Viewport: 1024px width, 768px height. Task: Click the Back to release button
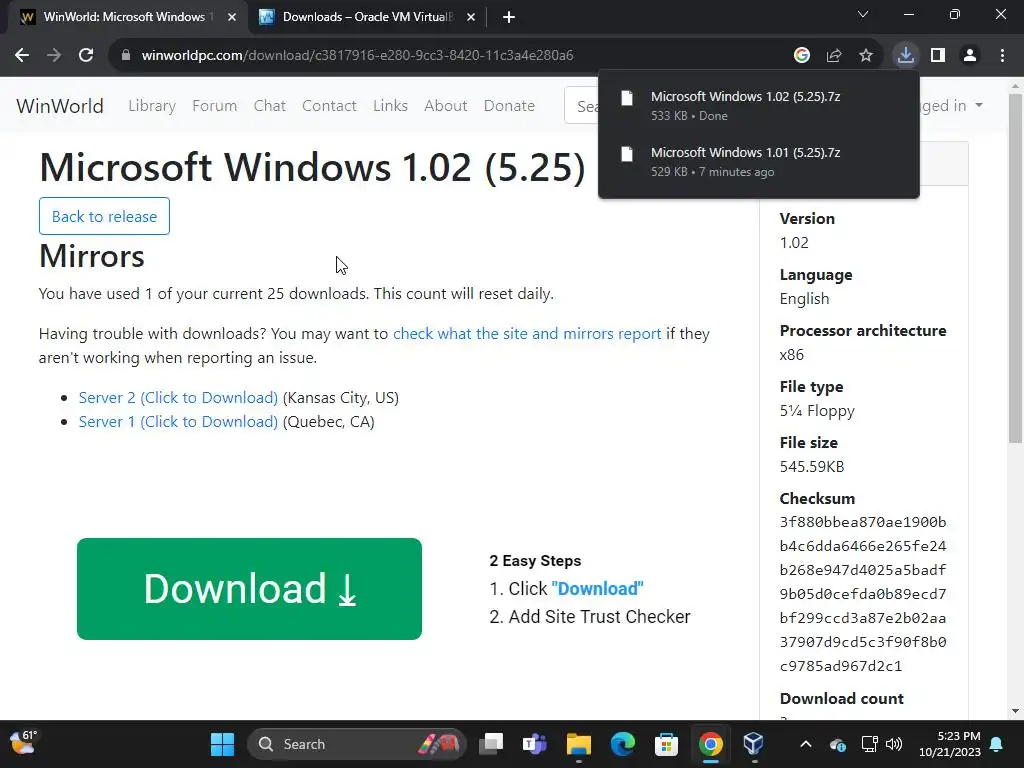tap(104, 216)
